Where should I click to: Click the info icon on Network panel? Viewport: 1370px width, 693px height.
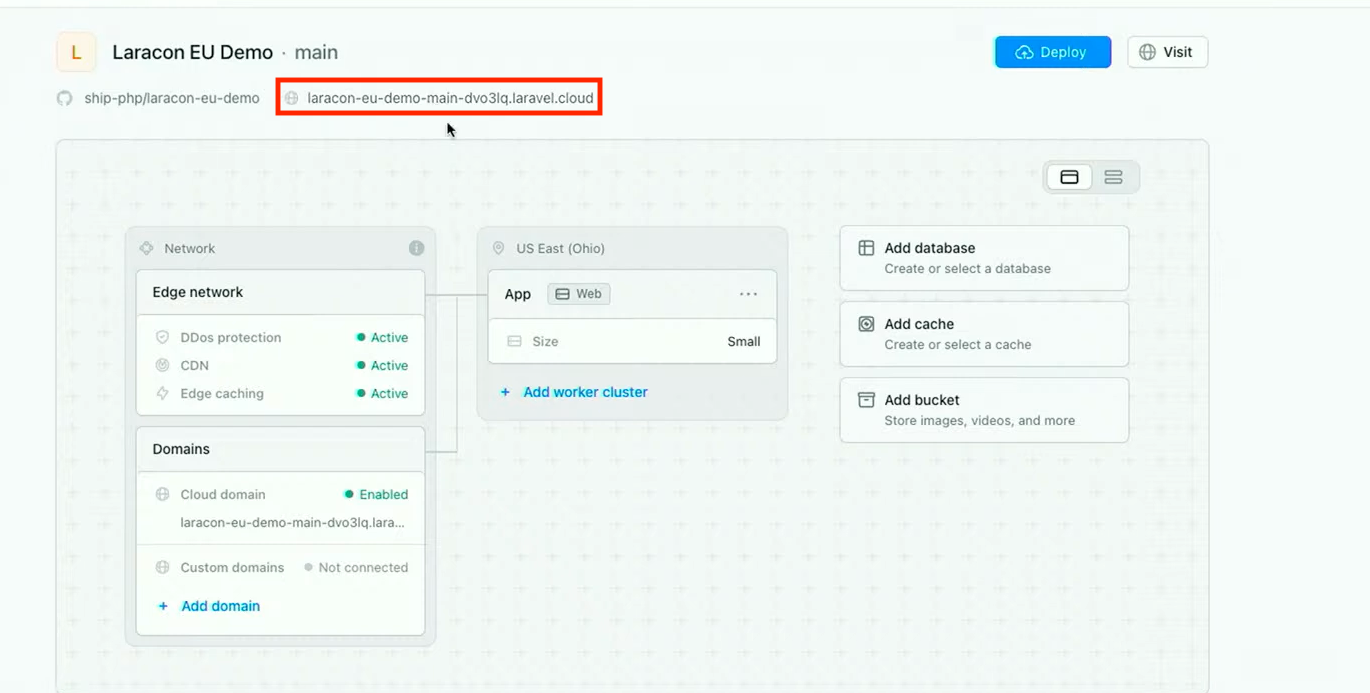pos(416,248)
